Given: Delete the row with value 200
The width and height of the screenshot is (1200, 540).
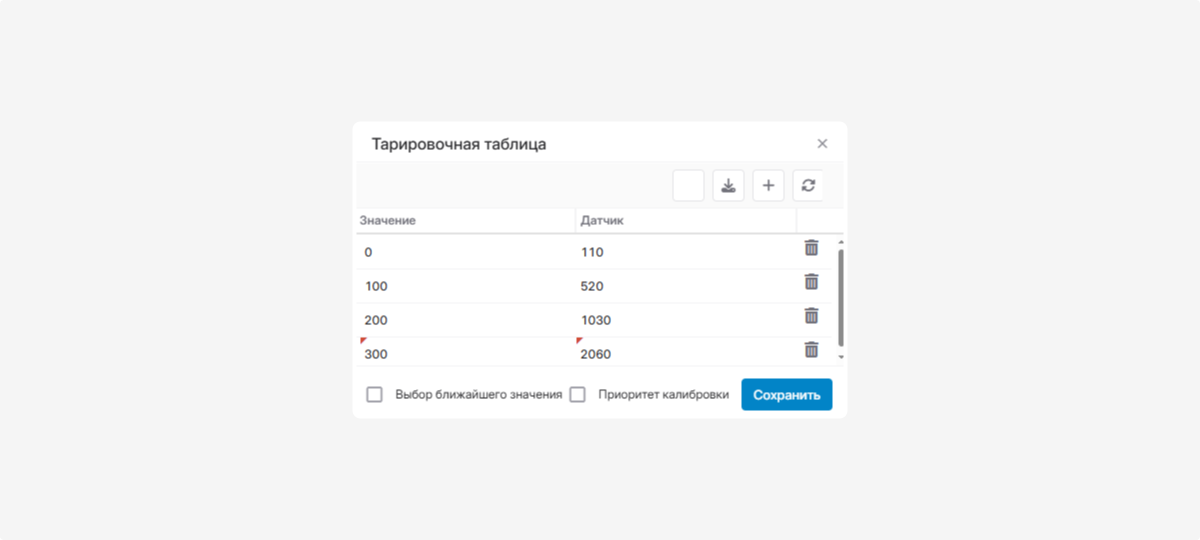Looking at the screenshot, I should 811,316.
